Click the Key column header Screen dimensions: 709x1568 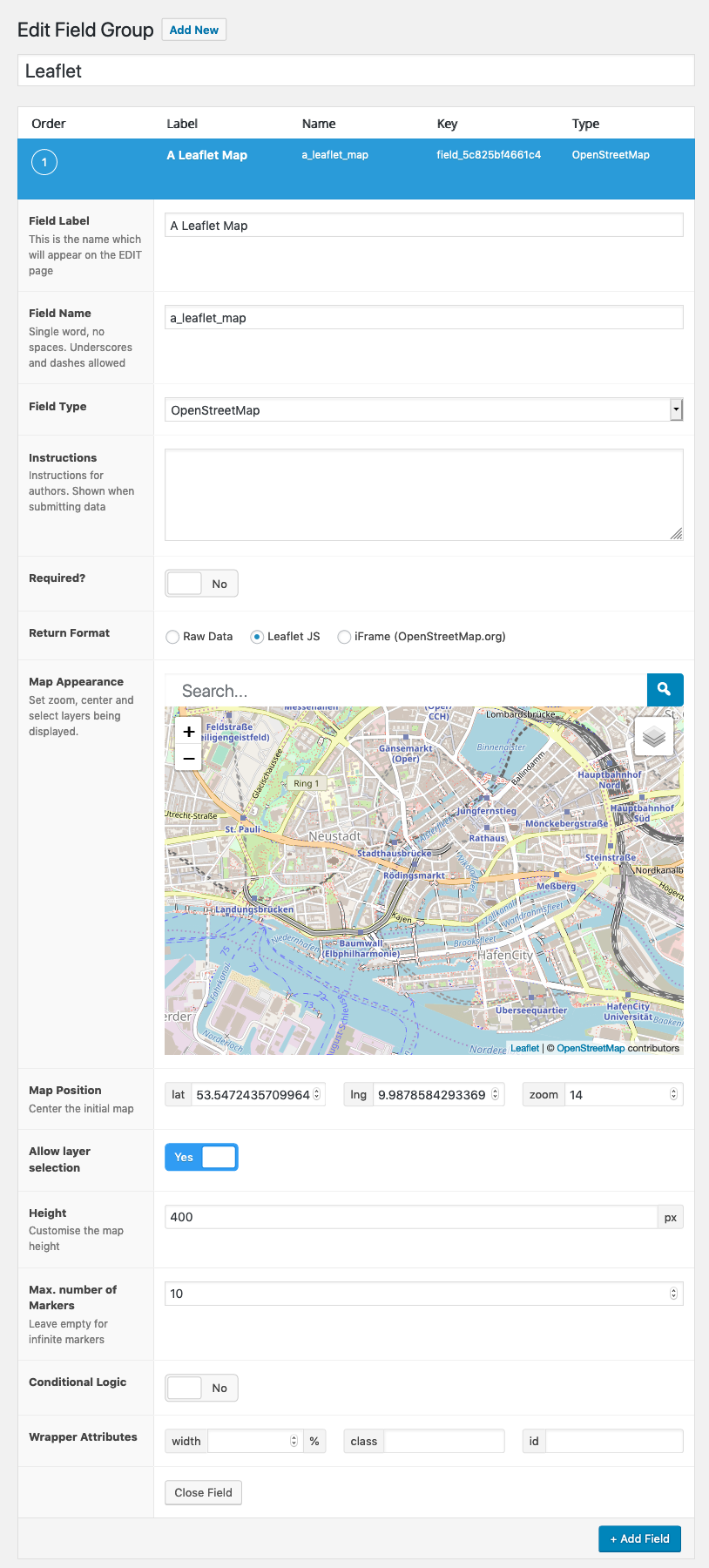point(447,124)
